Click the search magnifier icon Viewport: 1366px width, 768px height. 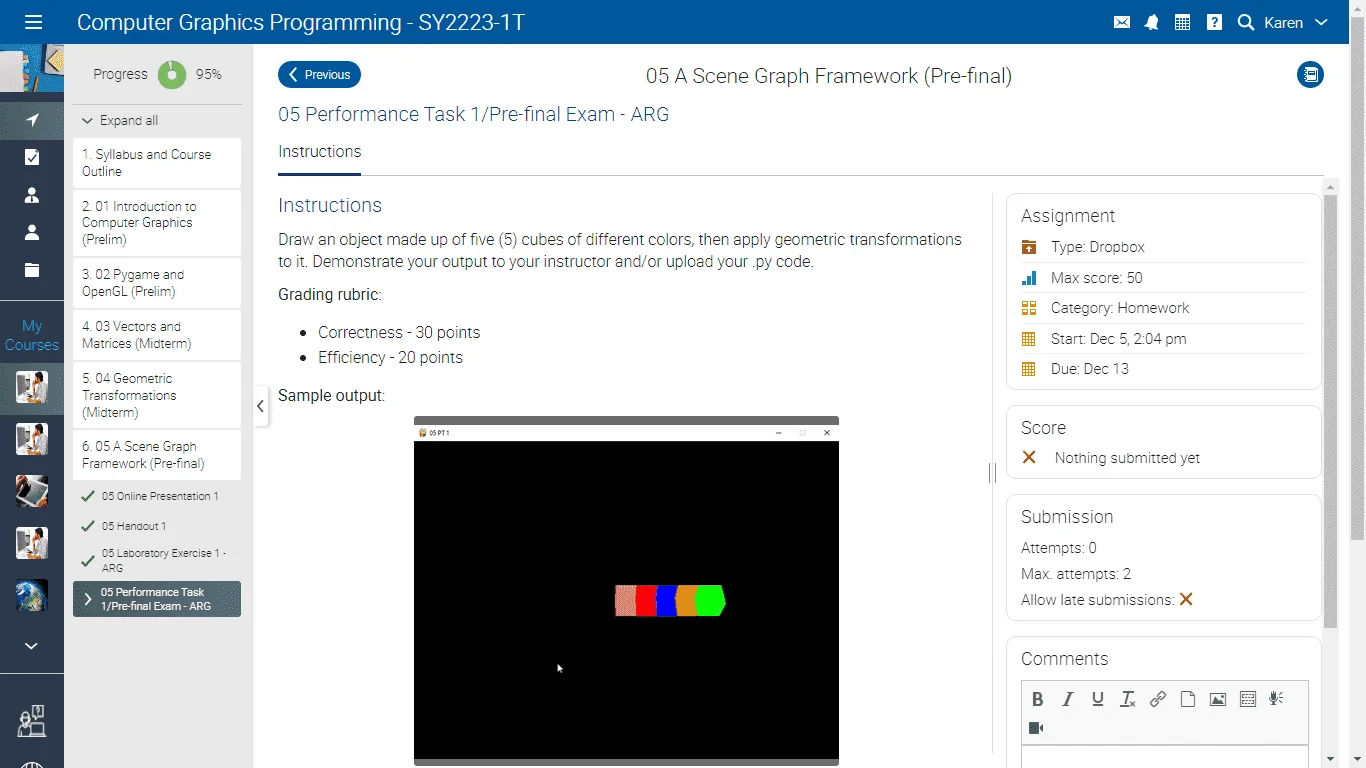coord(1246,22)
